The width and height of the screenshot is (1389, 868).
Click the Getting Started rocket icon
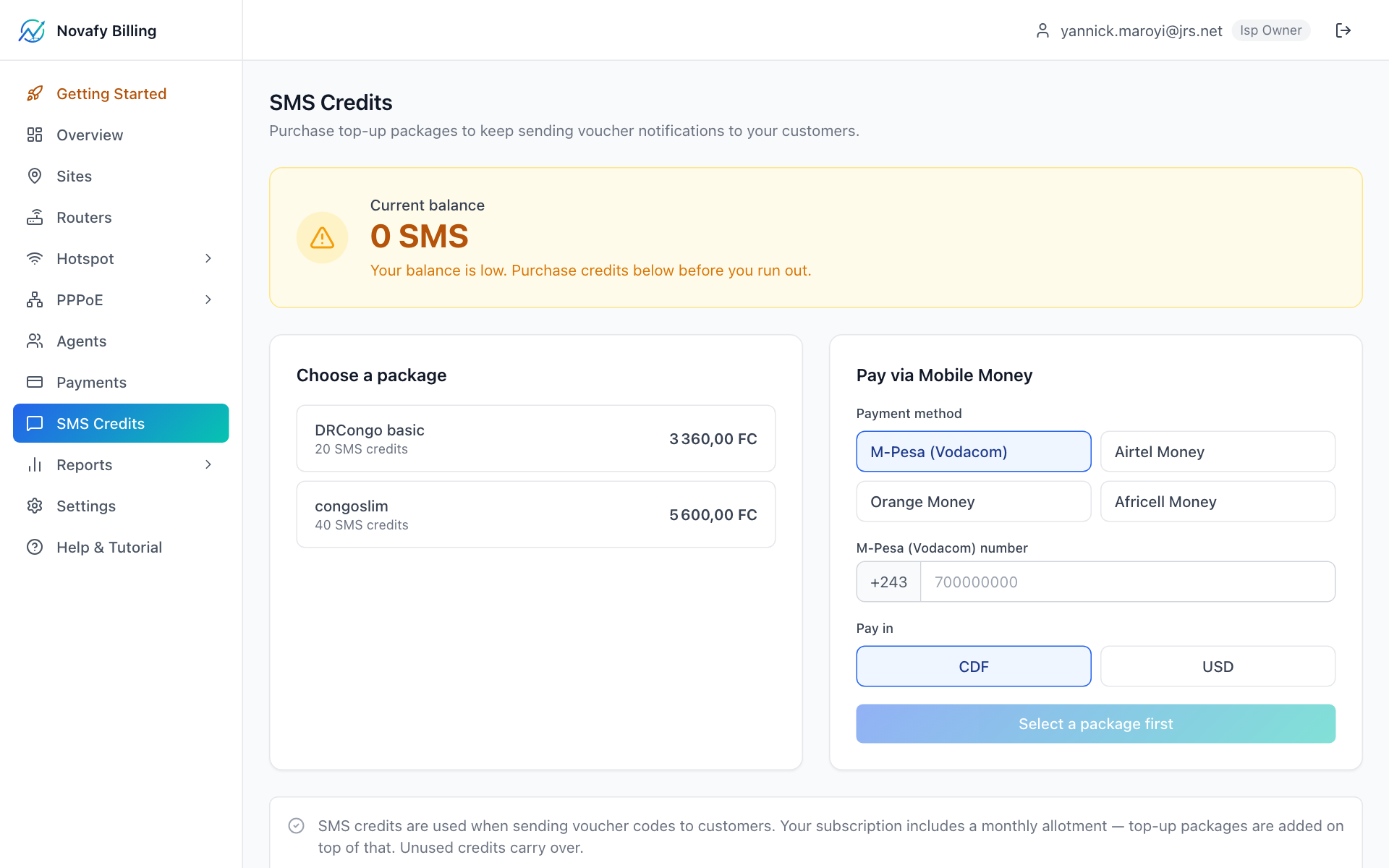point(35,93)
